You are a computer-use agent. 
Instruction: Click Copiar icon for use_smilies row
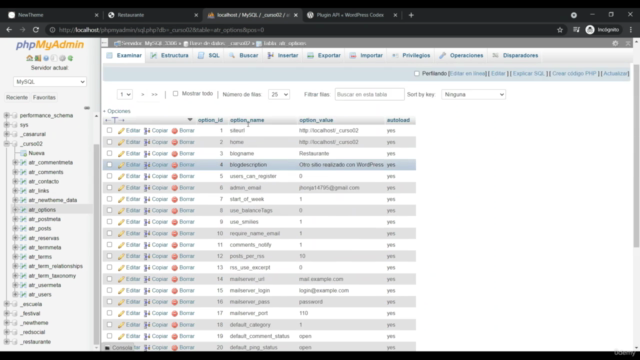point(147,222)
